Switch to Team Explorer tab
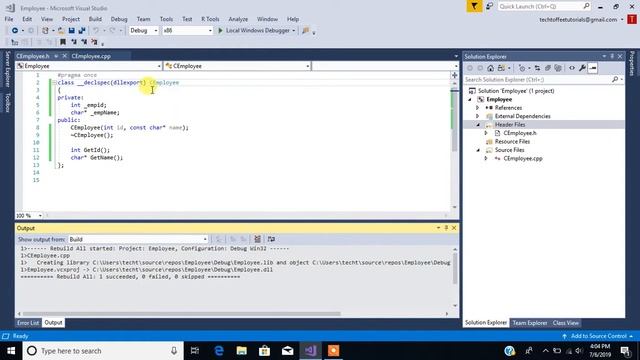 (529, 323)
